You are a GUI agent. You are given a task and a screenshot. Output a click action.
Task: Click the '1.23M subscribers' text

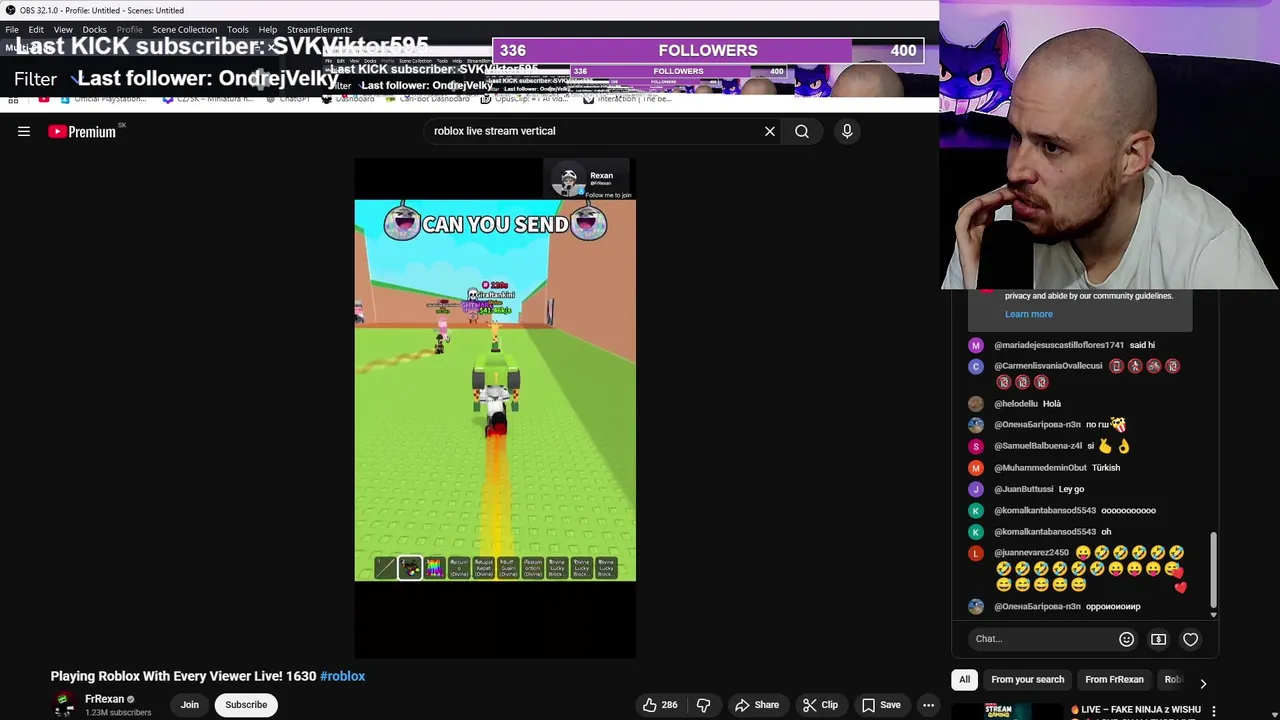point(118,713)
